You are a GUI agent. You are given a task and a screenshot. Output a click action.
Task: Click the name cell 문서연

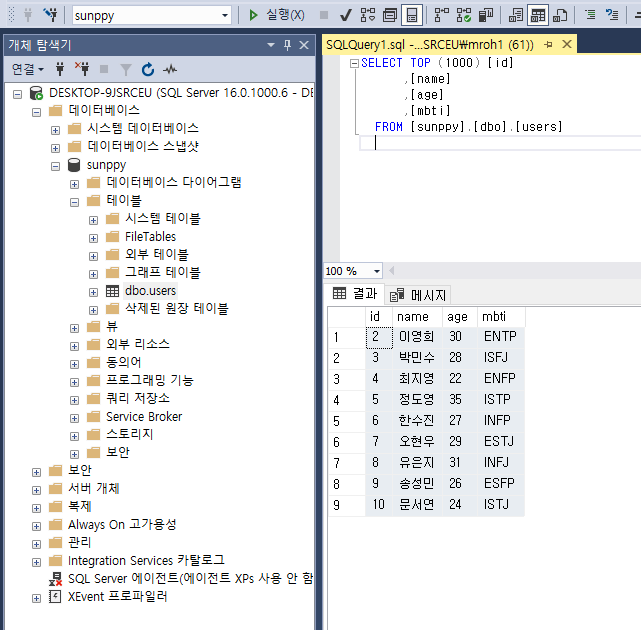pyautogui.click(x=417, y=504)
